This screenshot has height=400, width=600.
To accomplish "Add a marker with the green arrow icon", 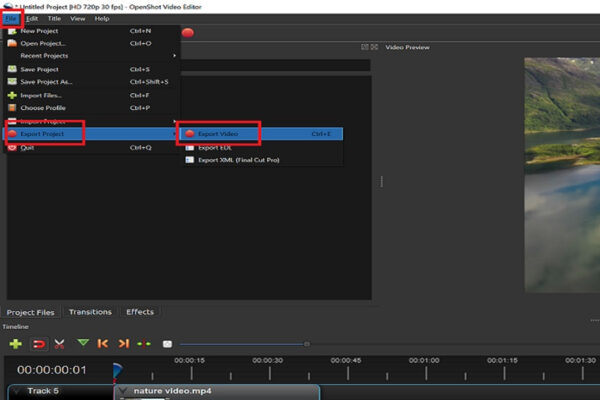I will (83, 343).
